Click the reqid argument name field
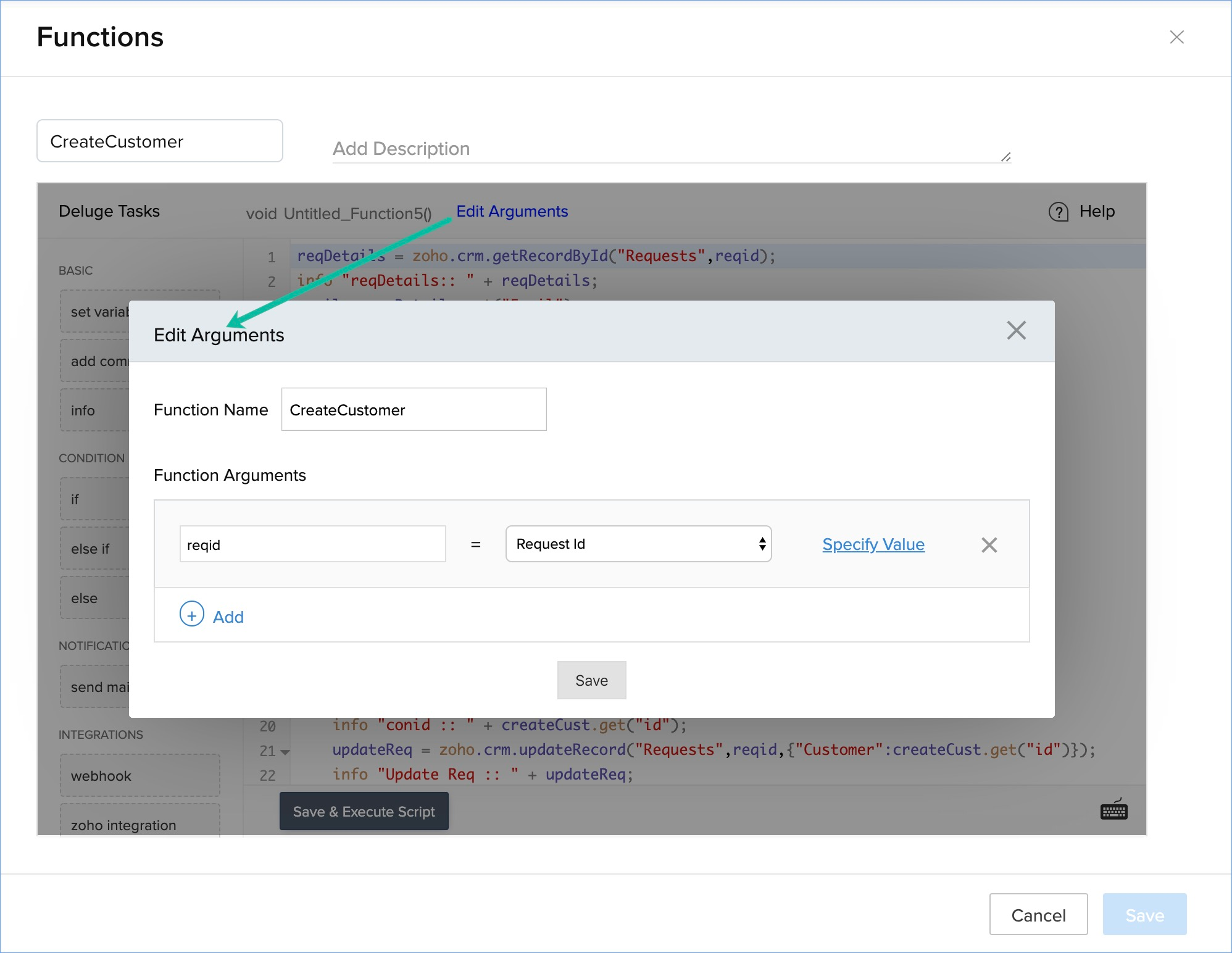The image size is (1232, 953). pyautogui.click(x=312, y=544)
